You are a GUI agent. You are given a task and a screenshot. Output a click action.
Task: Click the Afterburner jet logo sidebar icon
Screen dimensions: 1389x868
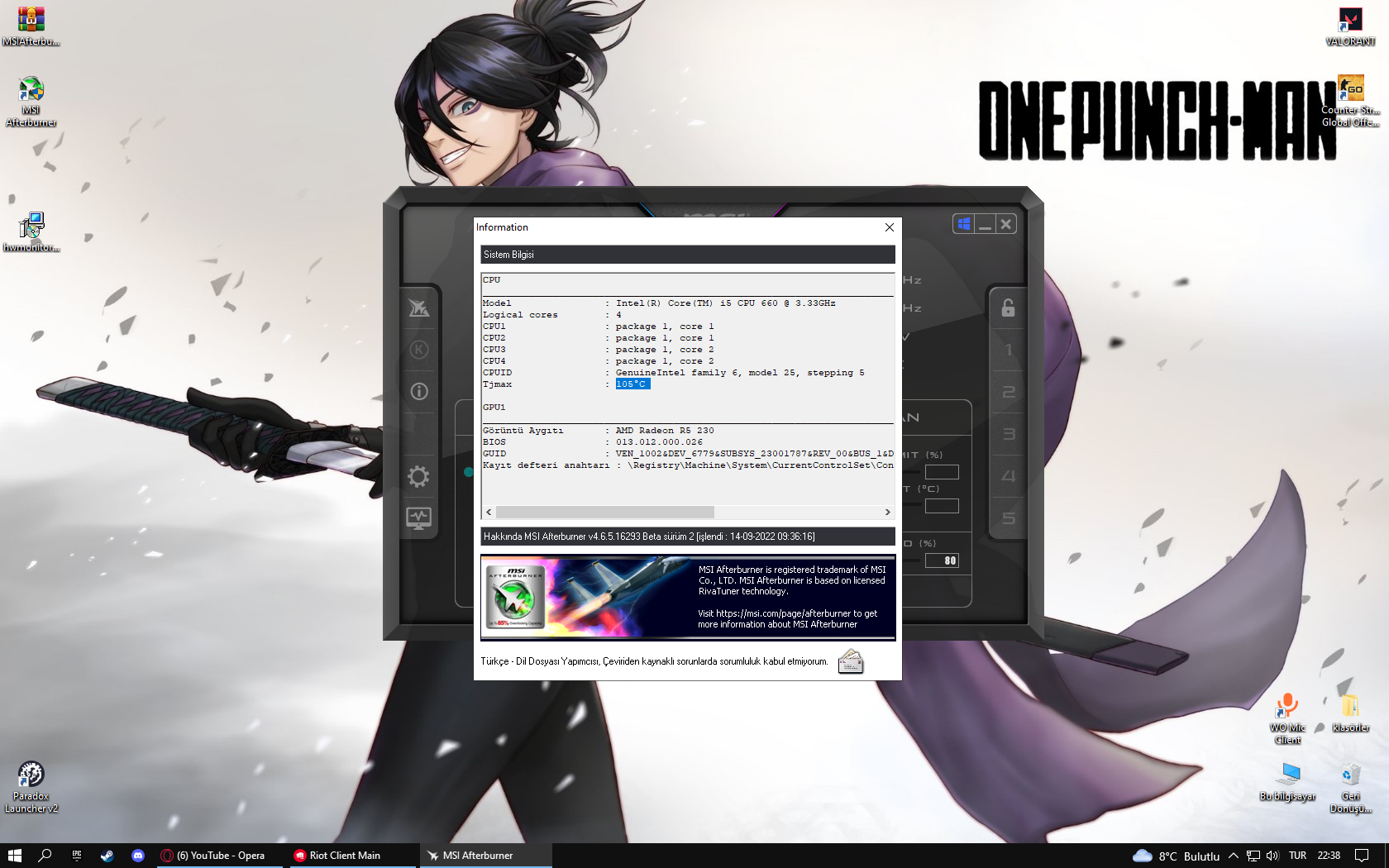click(x=419, y=308)
